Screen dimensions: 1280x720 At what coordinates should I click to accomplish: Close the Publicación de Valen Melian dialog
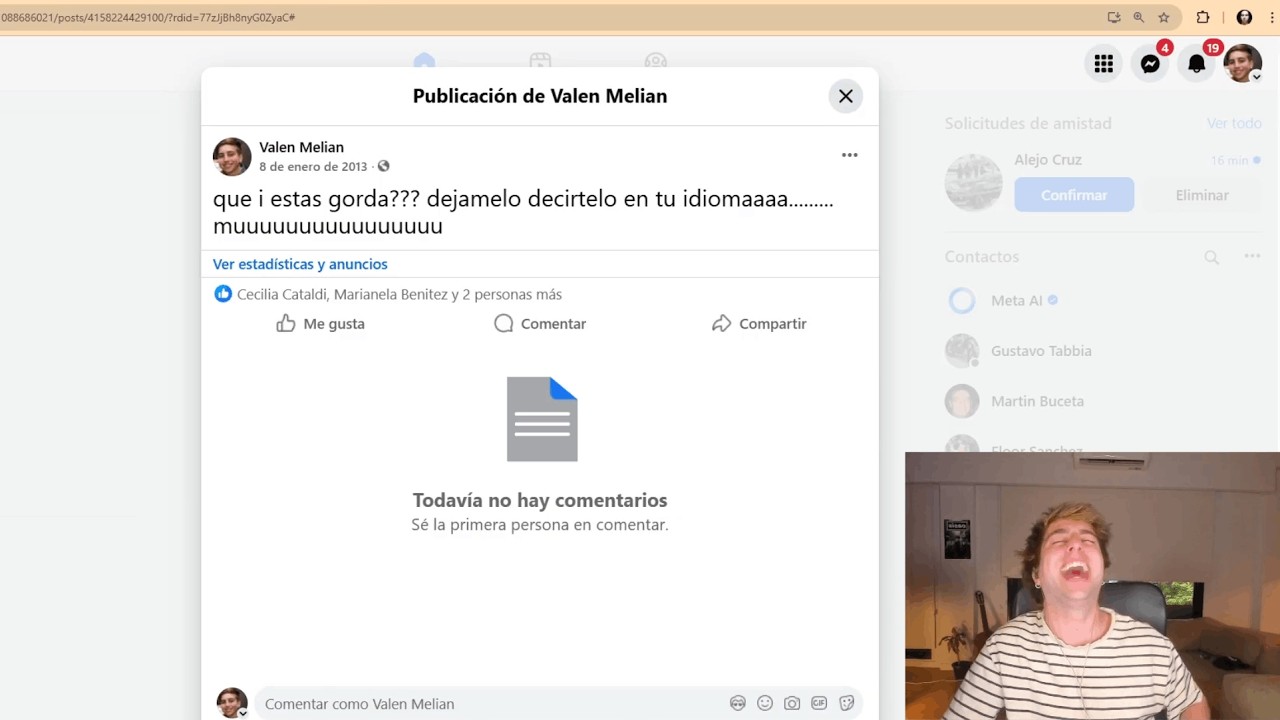845,96
